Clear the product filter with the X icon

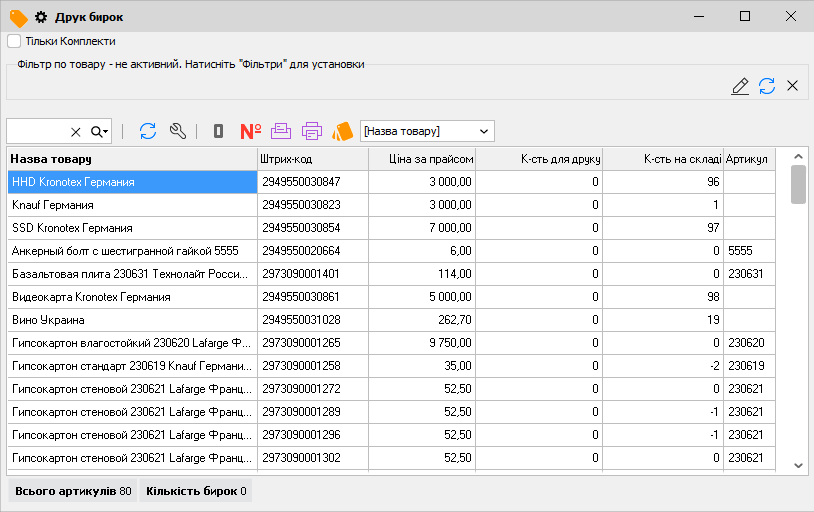793,86
